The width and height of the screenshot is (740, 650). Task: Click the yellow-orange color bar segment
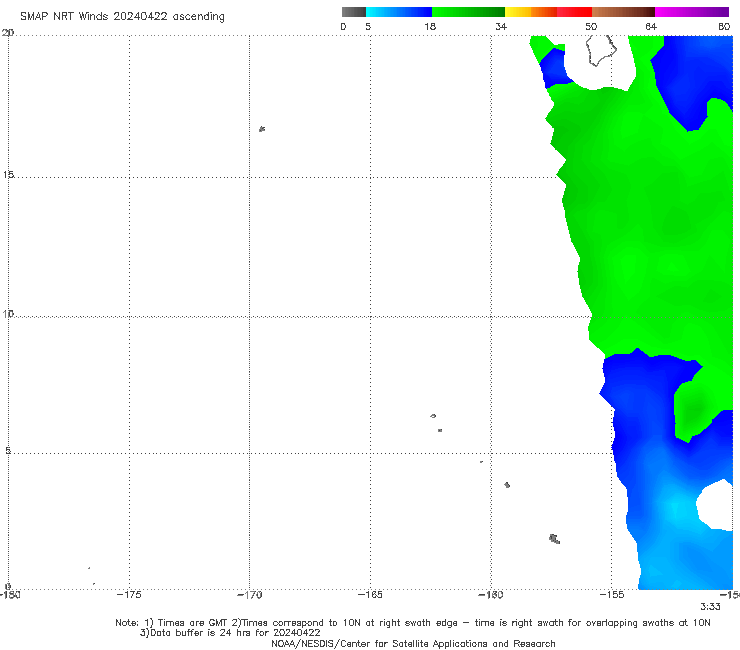click(x=531, y=12)
